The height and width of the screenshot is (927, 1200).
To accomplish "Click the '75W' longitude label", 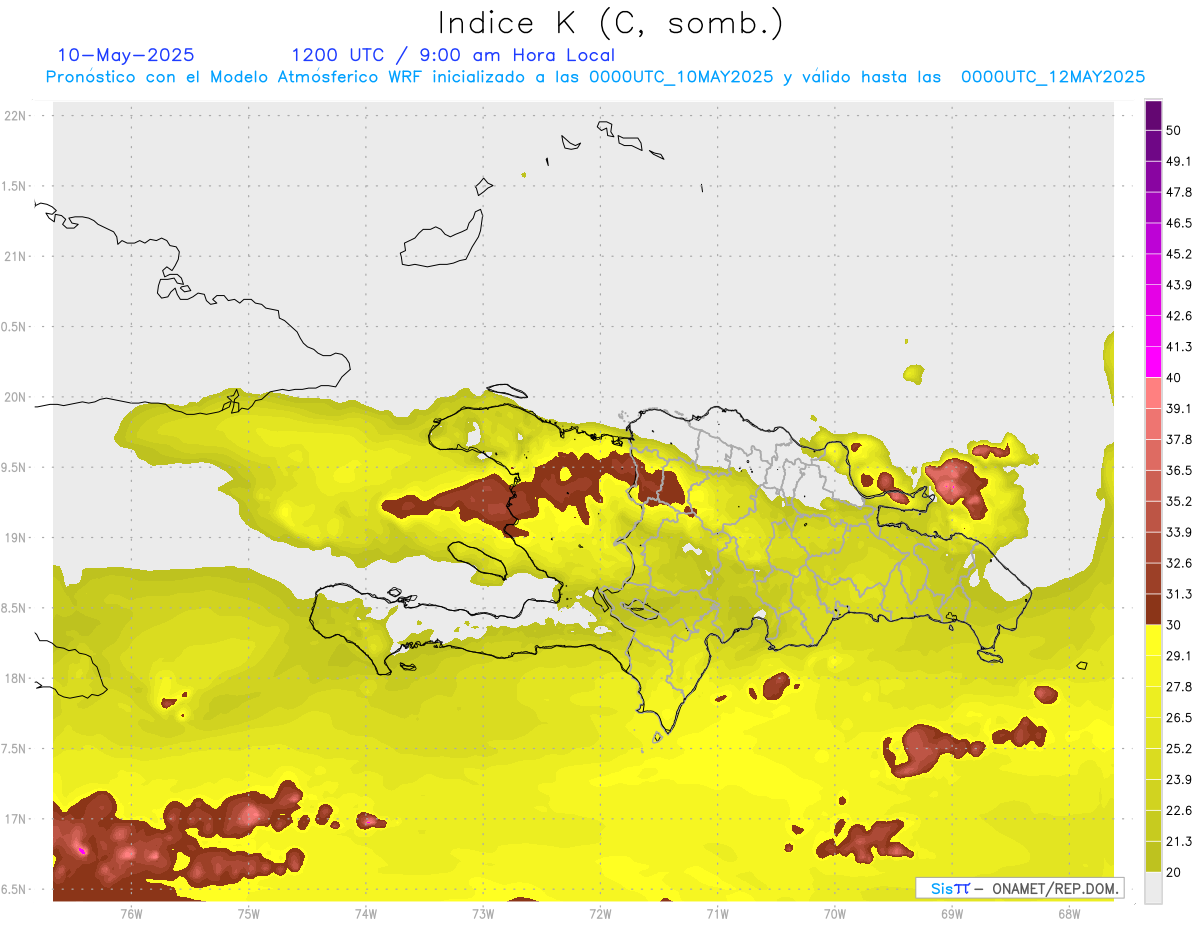I will tap(248, 914).
